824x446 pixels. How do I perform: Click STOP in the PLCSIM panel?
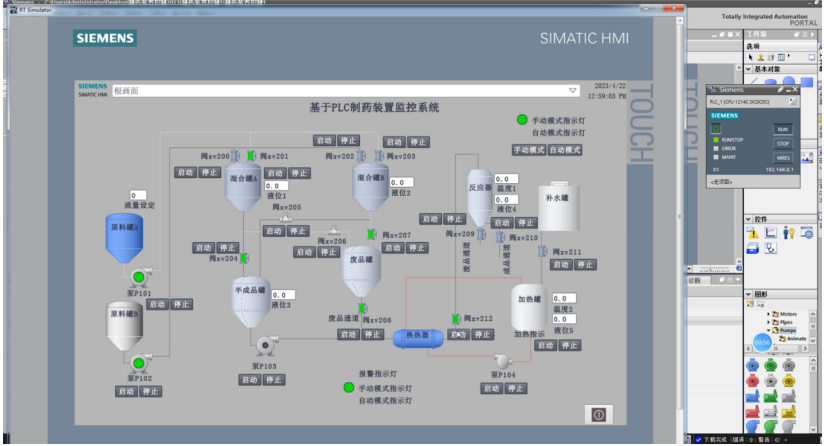click(x=783, y=143)
